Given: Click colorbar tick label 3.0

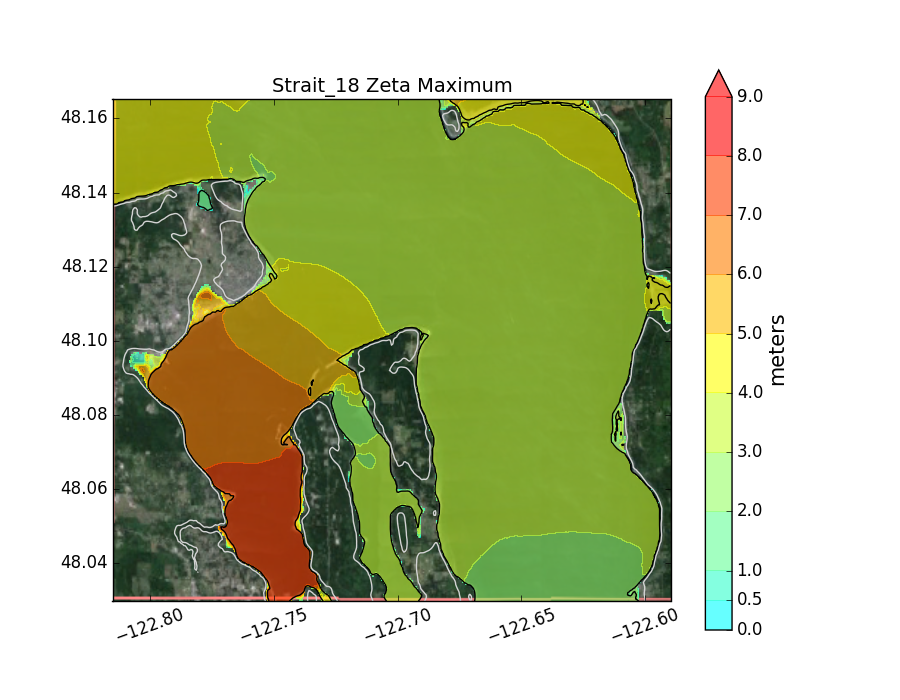Looking at the screenshot, I should (x=750, y=451).
